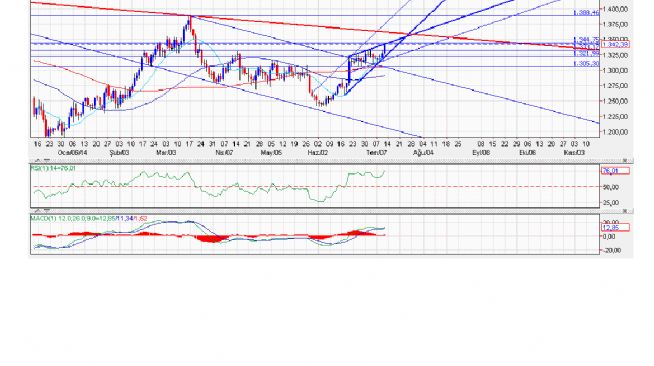Click the Mar/03 date axis label
654x366 pixels.
click(166, 153)
